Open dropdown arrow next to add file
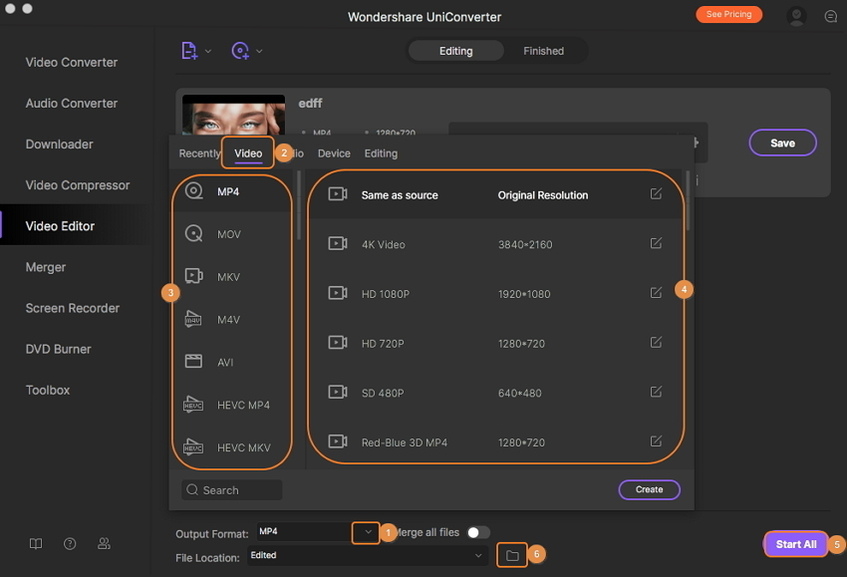This screenshot has height=577, width=847. click(x=209, y=51)
